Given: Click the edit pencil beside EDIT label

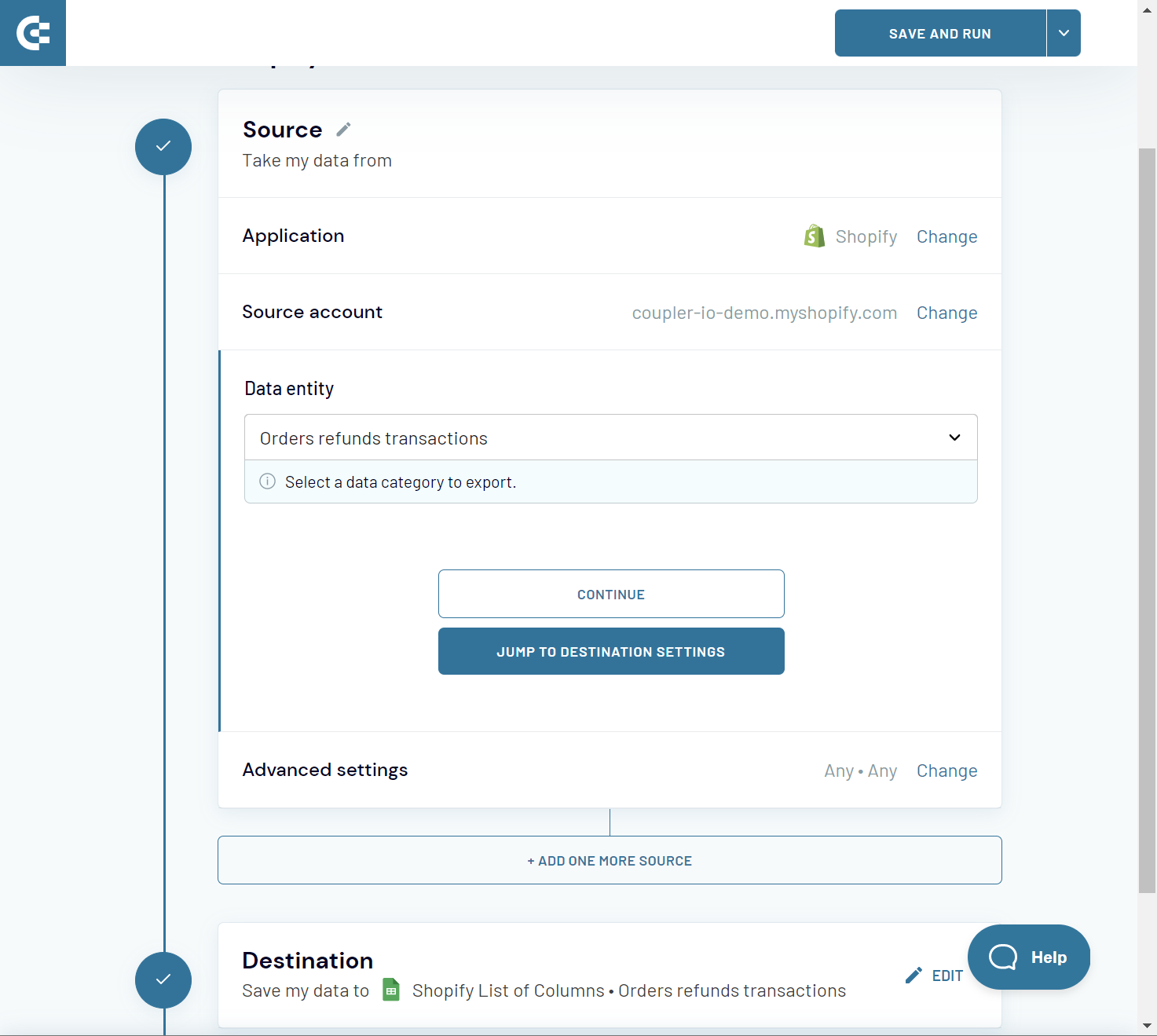Looking at the screenshot, I should pos(913,974).
